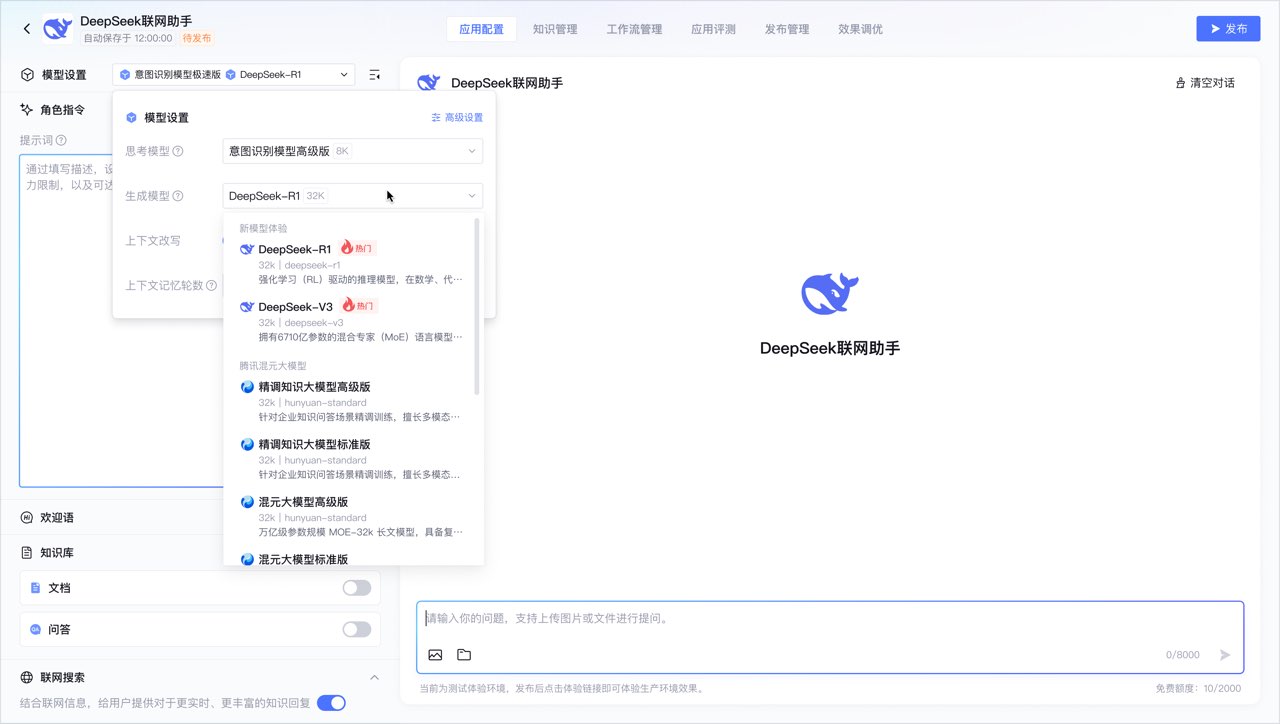Viewport: 1280px width, 724px height.
Task: Click the upload file folder icon
Action: (464, 655)
